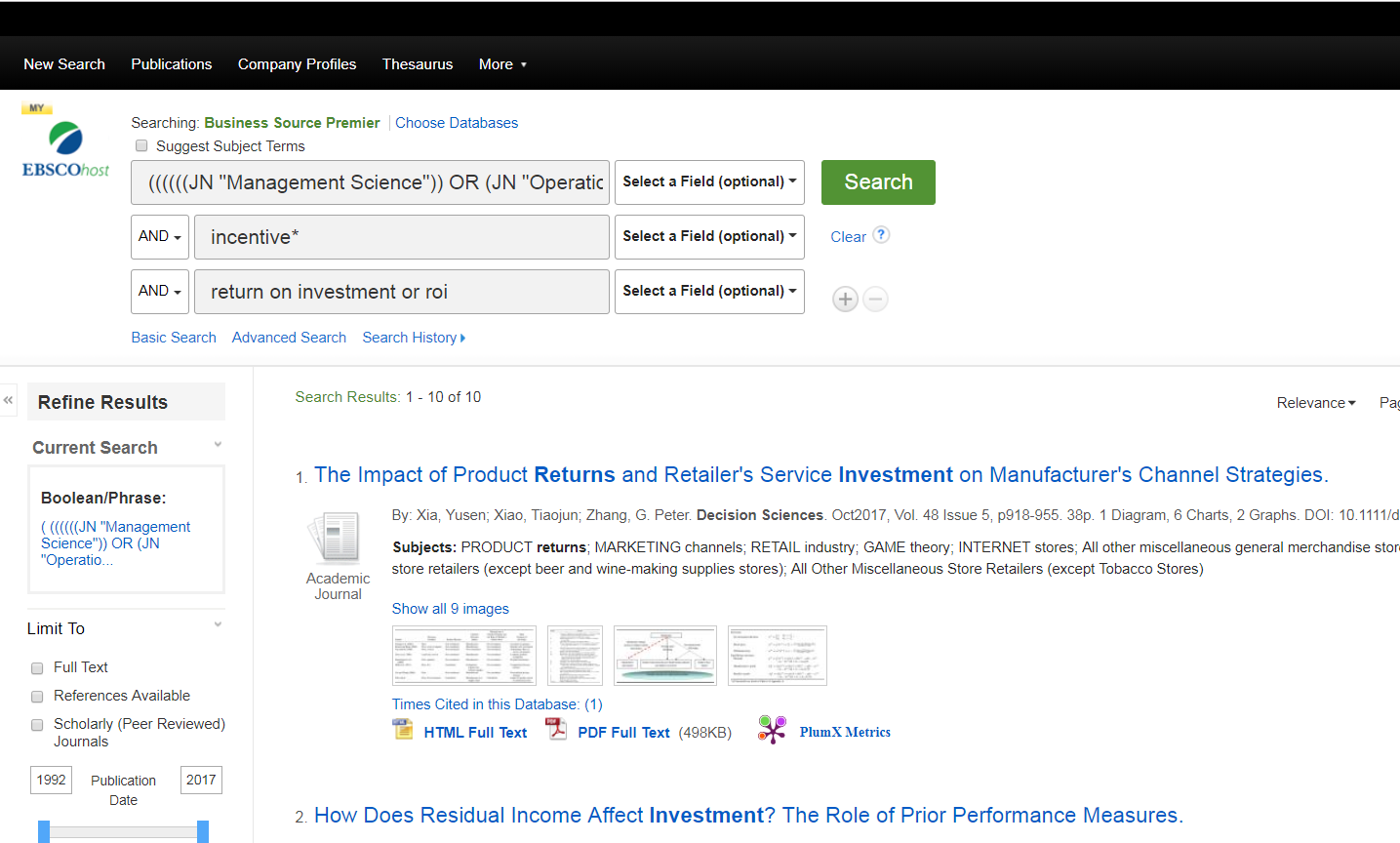Click Choose Databases link

click(x=457, y=123)
